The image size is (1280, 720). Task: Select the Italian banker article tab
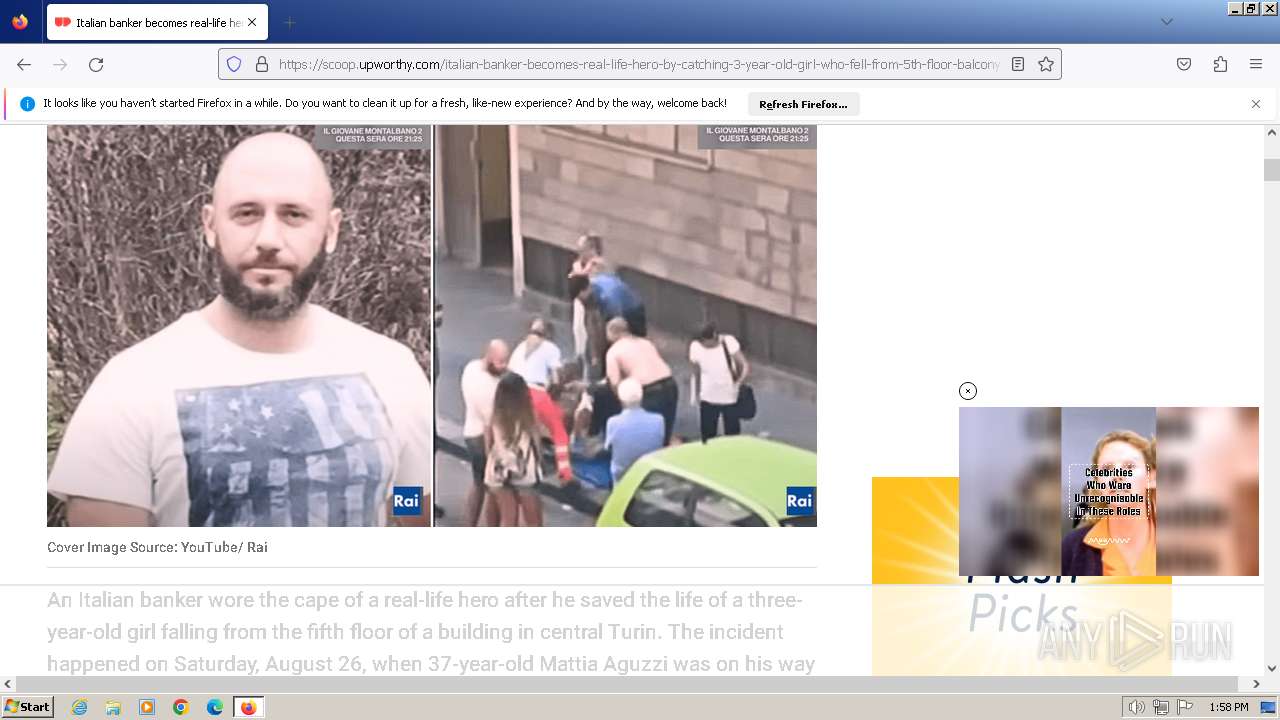point(156,22)
